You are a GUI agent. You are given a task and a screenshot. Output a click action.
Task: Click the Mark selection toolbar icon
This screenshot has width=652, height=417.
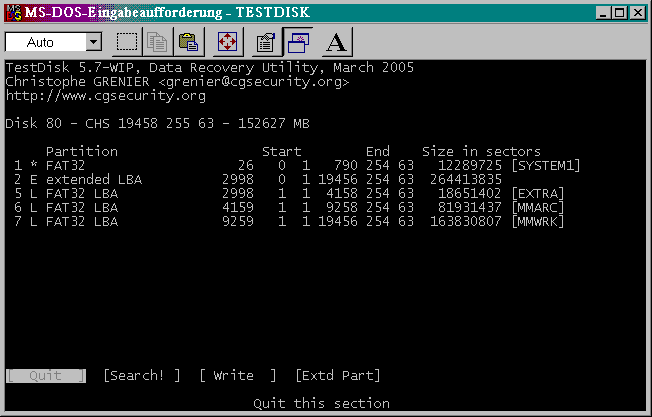pyautogui.click(x=127, y=42)
